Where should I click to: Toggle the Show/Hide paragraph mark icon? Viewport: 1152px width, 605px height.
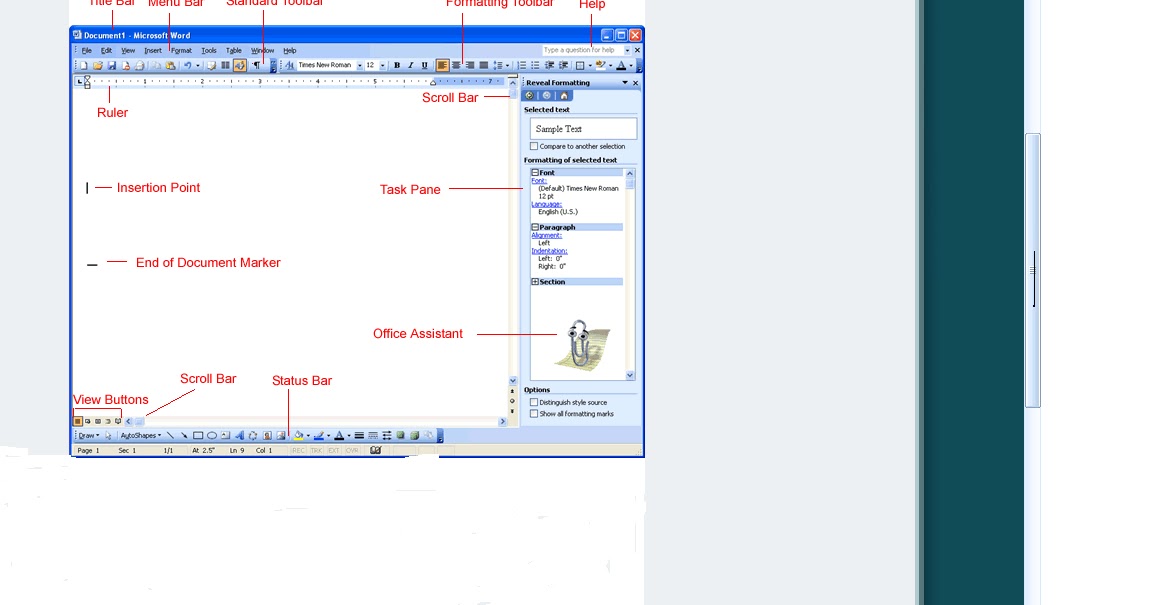tap(256, 65)
